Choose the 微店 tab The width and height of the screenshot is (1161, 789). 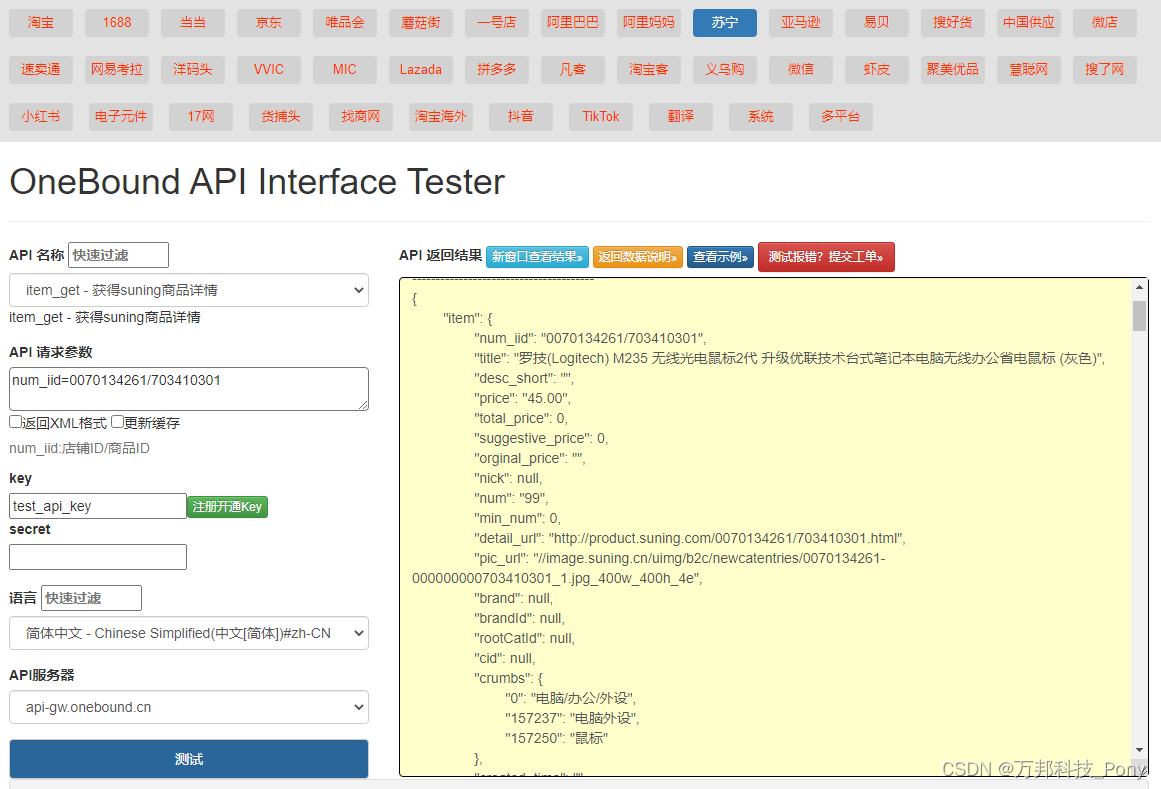coord(1105,23)
